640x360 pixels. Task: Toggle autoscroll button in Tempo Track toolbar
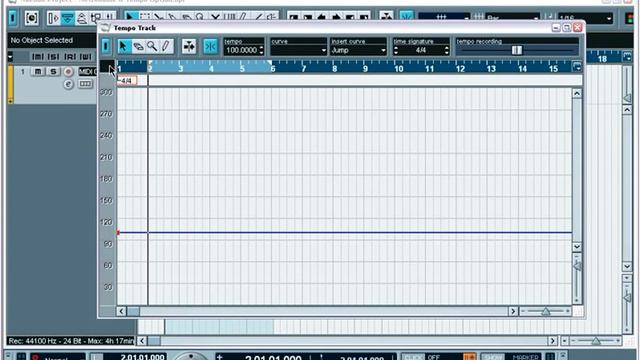pos(189,47)
